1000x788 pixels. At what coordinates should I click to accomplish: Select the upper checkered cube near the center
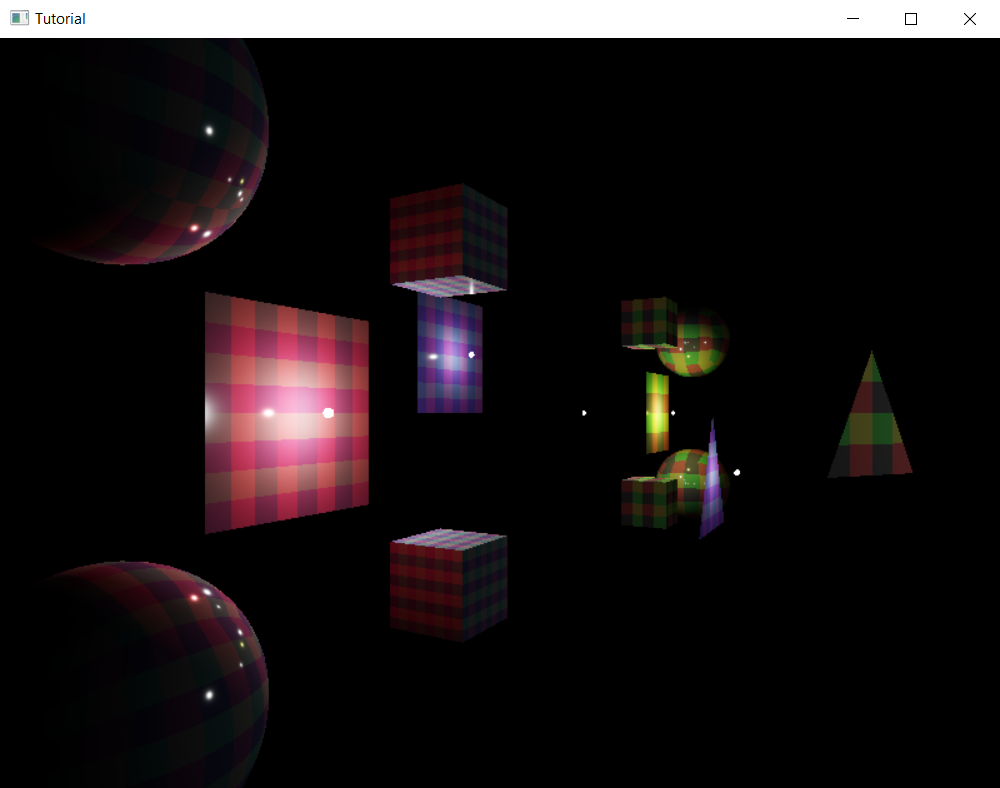coord(448,235)
